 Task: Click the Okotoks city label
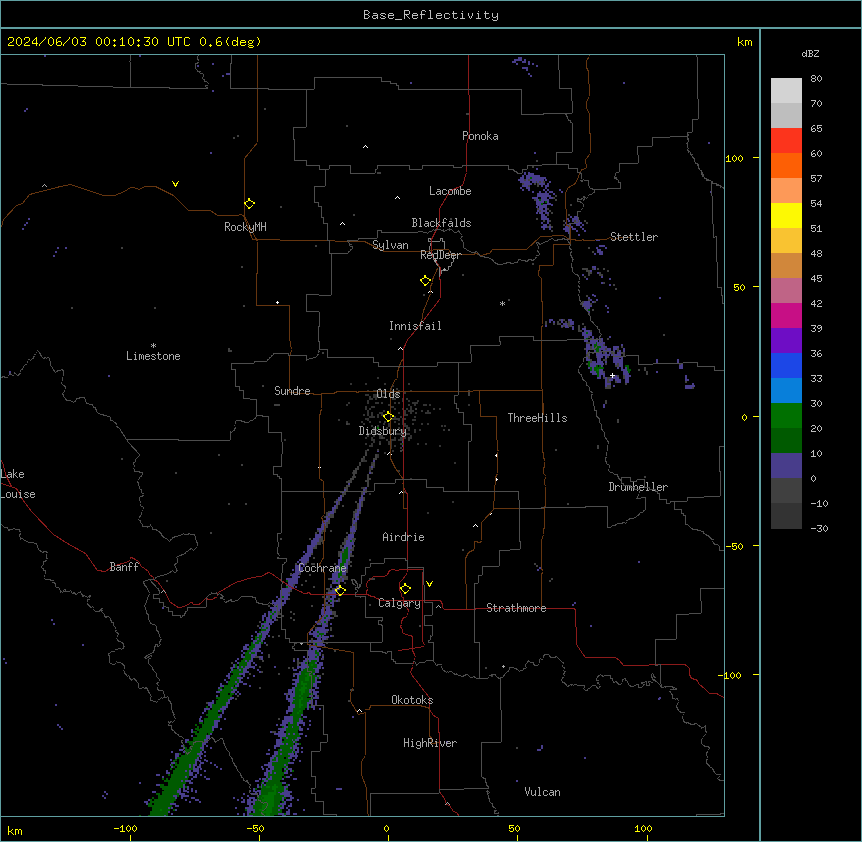(412, 700)
